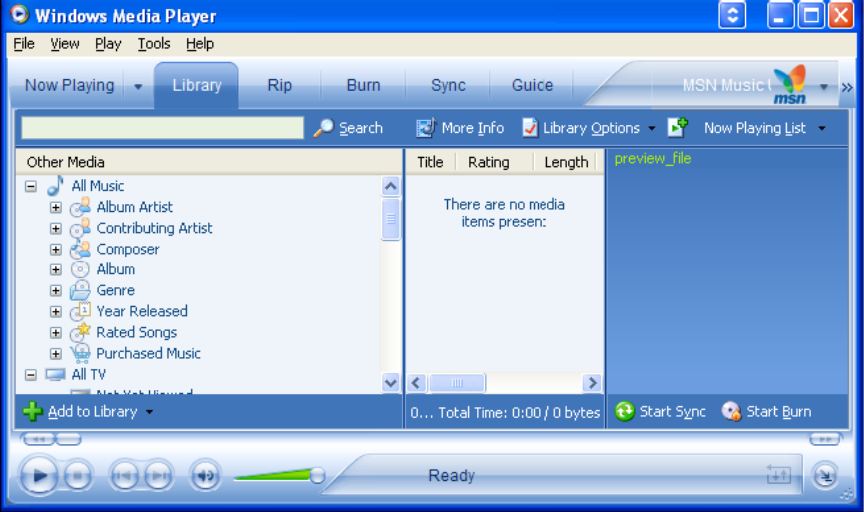Click the rewind seek button
864x512 pixels.
[38, 439]
